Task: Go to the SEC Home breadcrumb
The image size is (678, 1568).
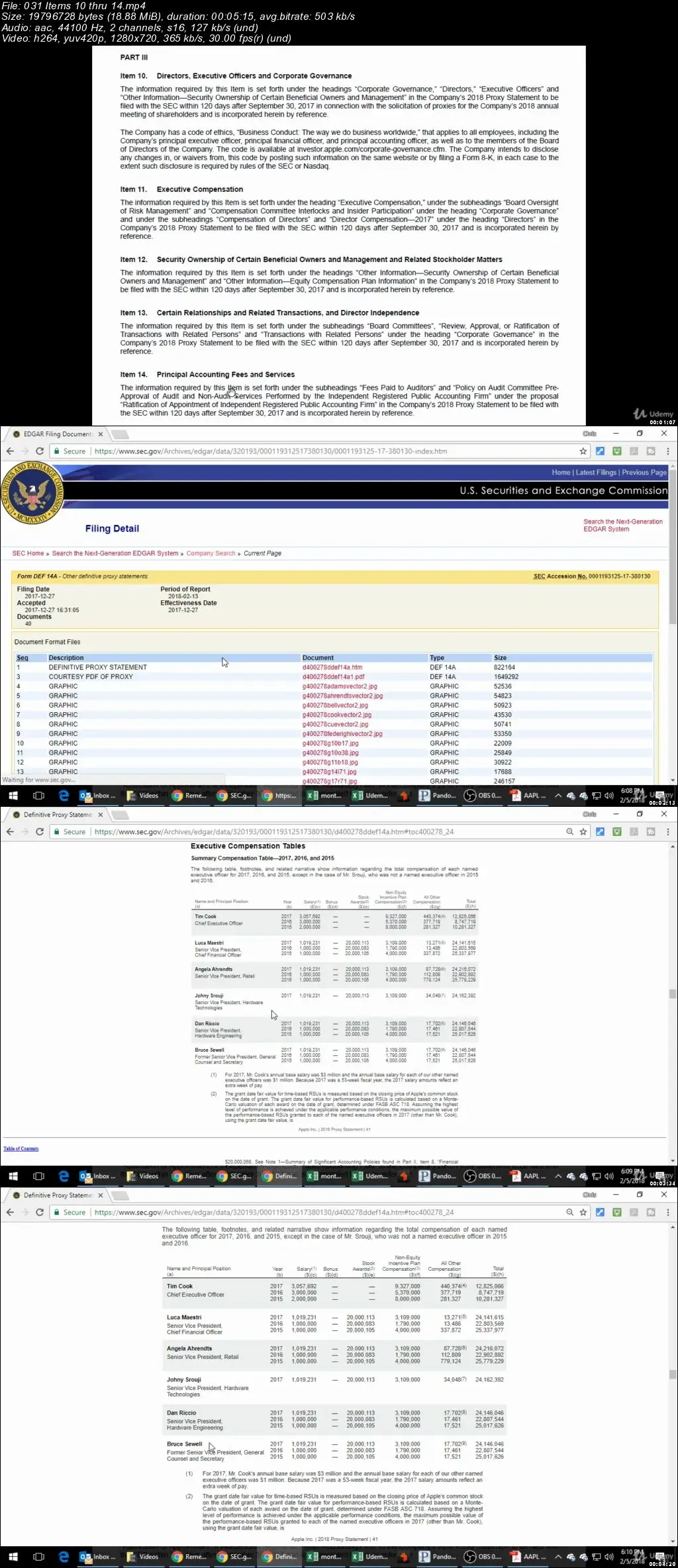Action: tap(28, 553)
